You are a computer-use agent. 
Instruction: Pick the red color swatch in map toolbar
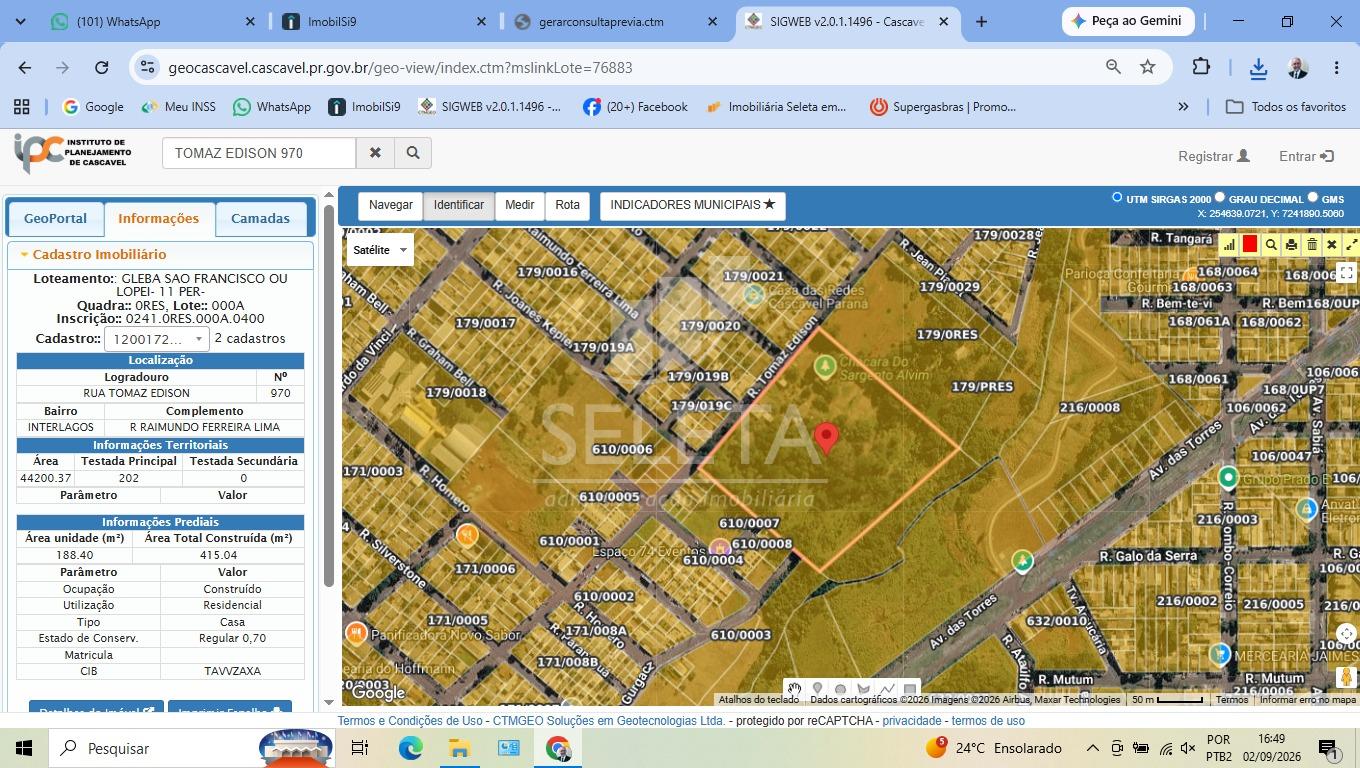pyautogui.click(x=1250, y=244)
